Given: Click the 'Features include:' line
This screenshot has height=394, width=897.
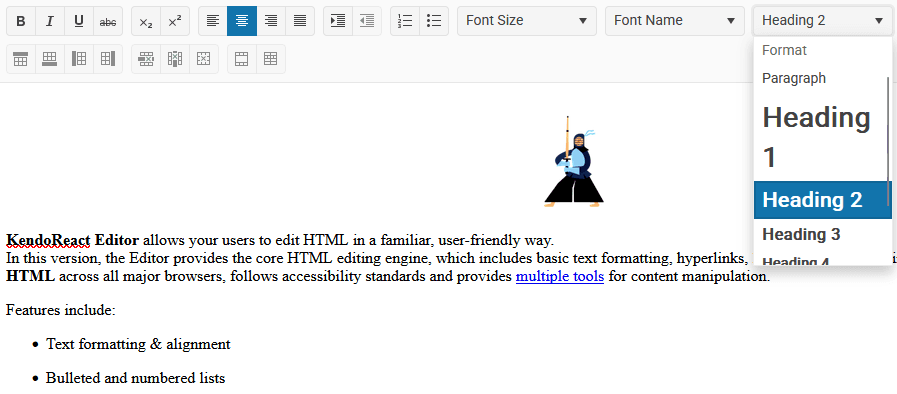Looking at the screenshot, I should 61,311.
